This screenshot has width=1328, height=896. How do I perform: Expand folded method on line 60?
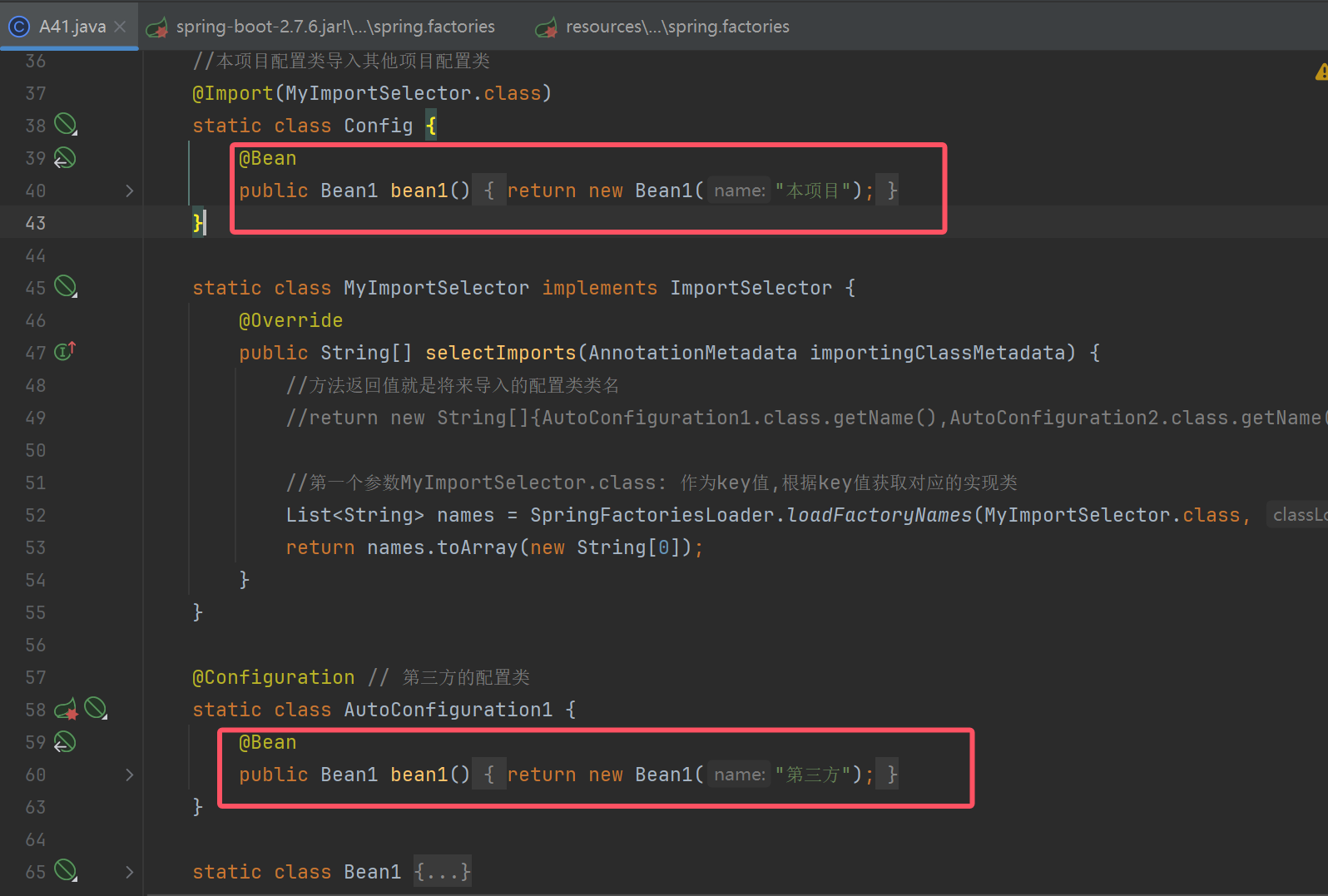pyautogui.click(x=129, y=775)
